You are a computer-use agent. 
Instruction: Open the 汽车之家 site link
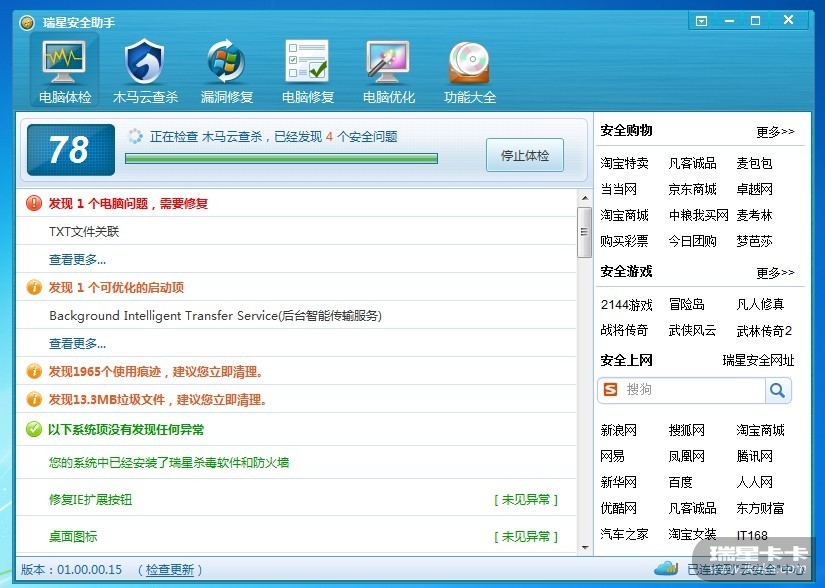pos(624,534)
